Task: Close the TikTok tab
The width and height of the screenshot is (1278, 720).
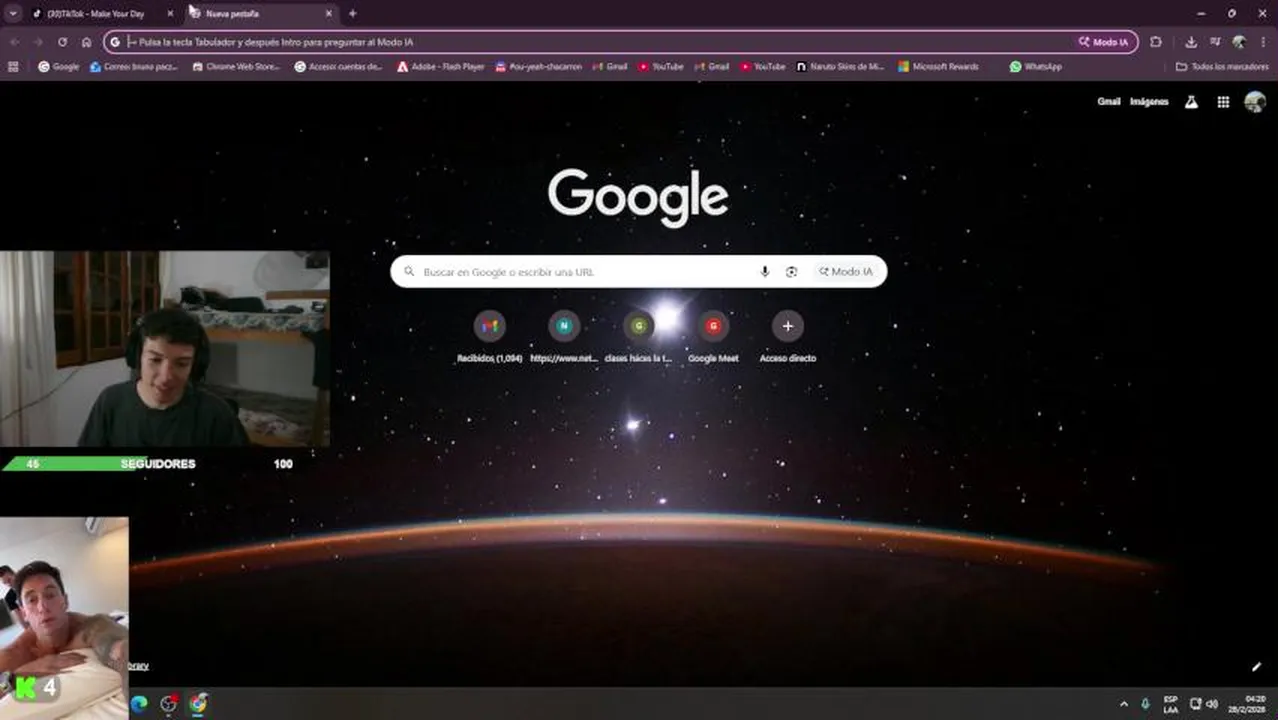Action: coord(170,14)
